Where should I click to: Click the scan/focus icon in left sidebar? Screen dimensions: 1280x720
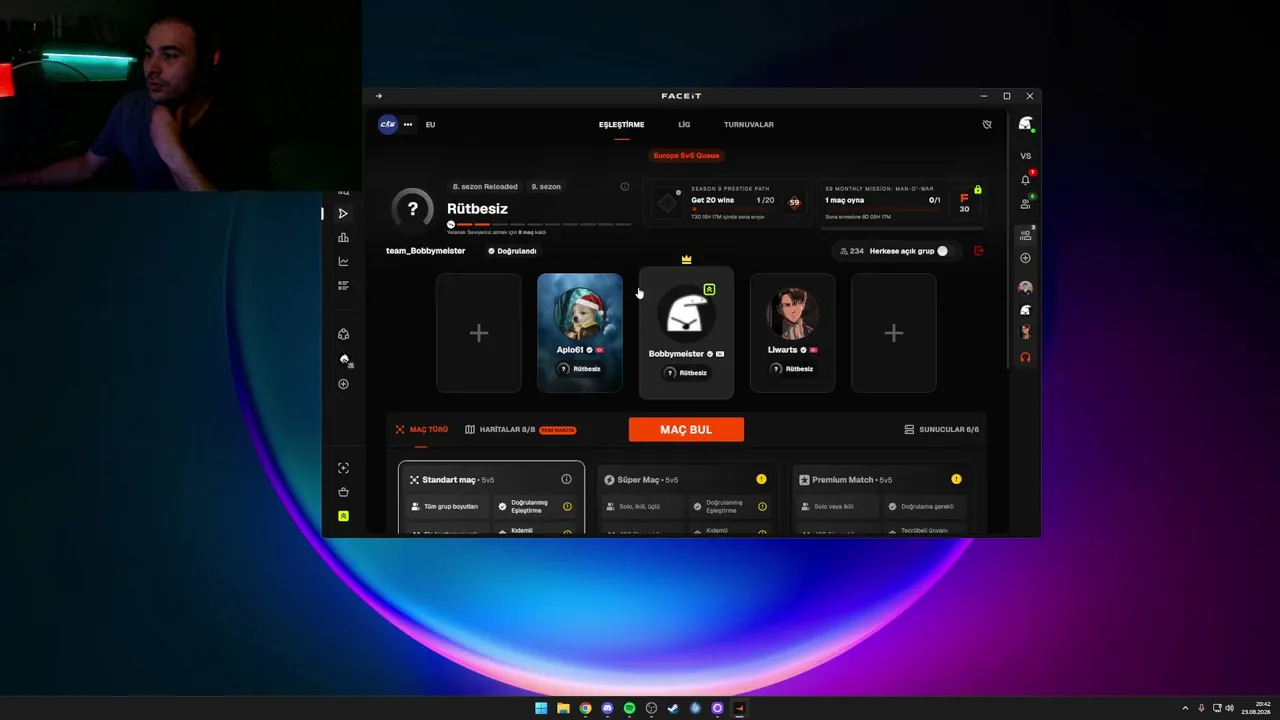(343, 468)
